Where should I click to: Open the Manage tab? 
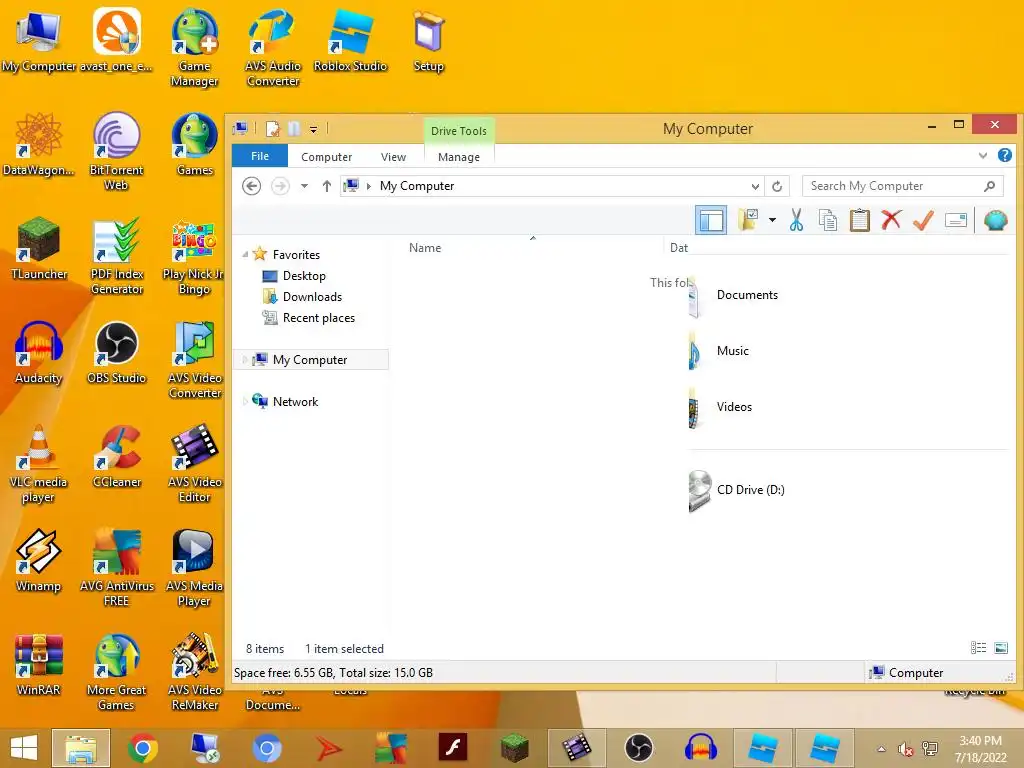tap(458, 157)
